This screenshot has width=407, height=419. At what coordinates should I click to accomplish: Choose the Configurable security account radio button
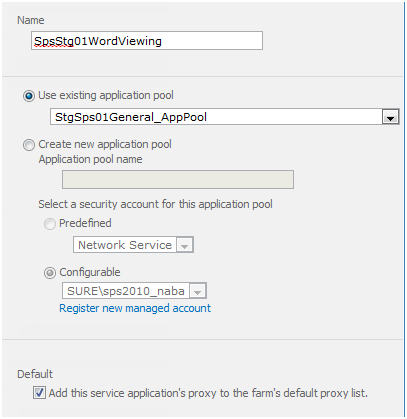click(x=50, y=273)
